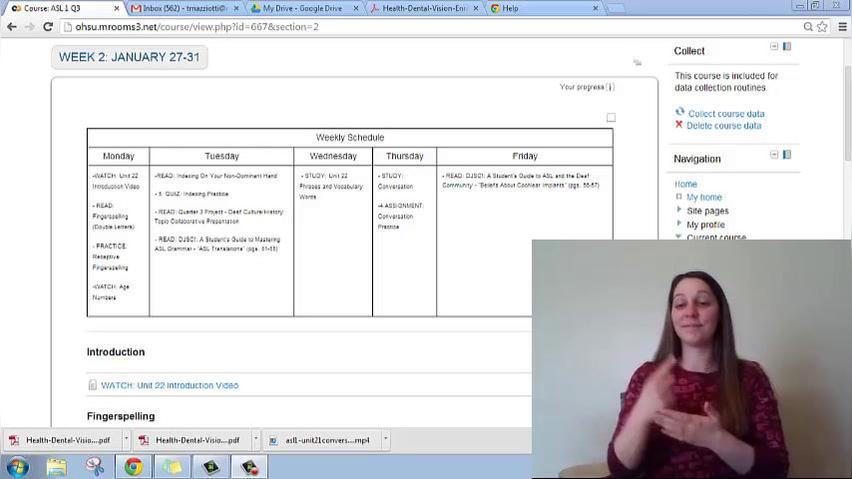Click the red X icon beside Delete course data

pos(679,124)
